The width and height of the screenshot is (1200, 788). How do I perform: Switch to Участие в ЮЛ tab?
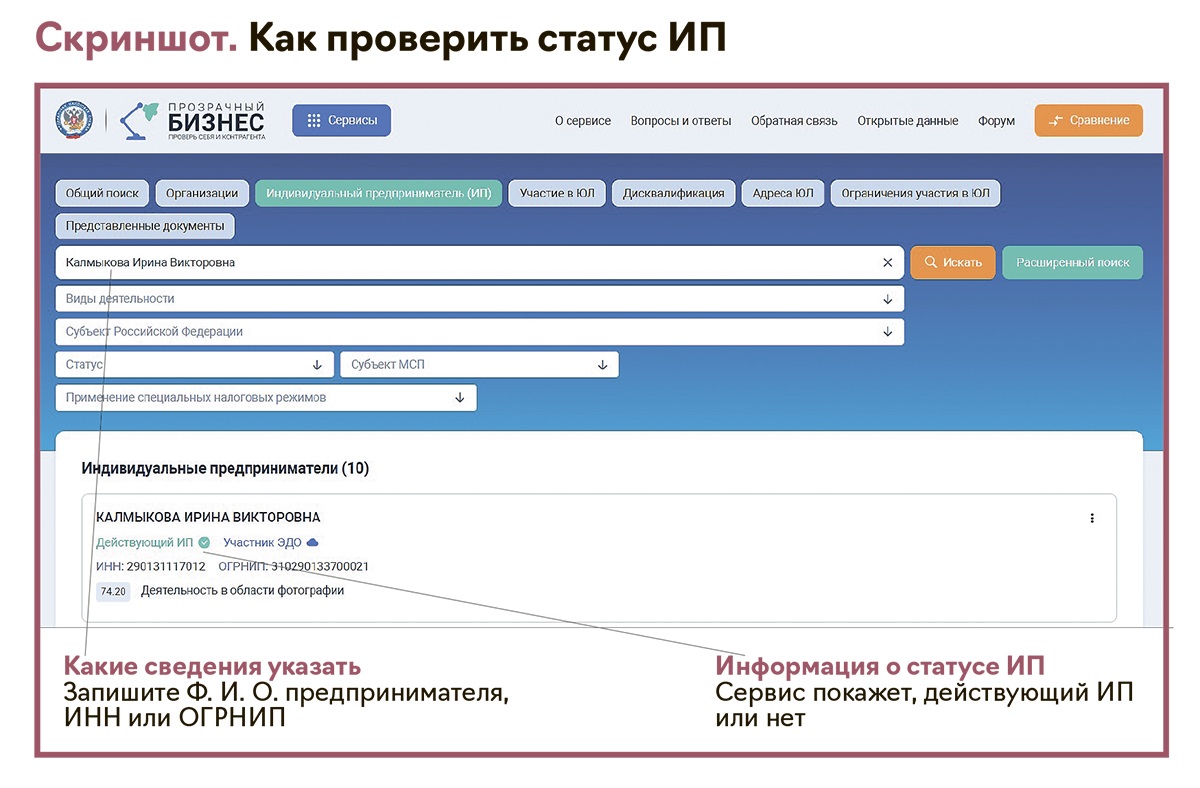pos(557,193)
